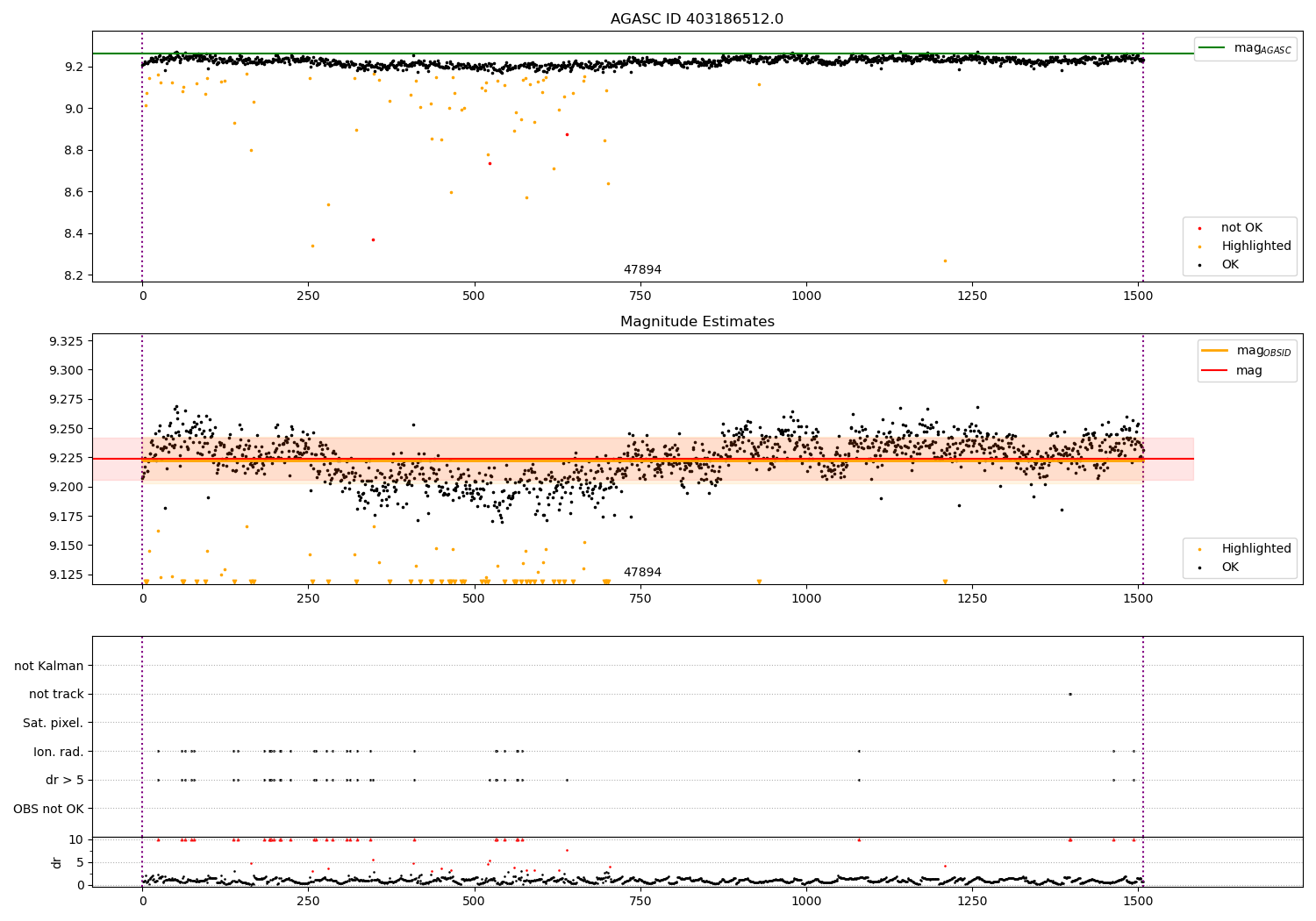Click the 5 tick on the dr axis
1316x921 pixels.
tap(80, 862)
